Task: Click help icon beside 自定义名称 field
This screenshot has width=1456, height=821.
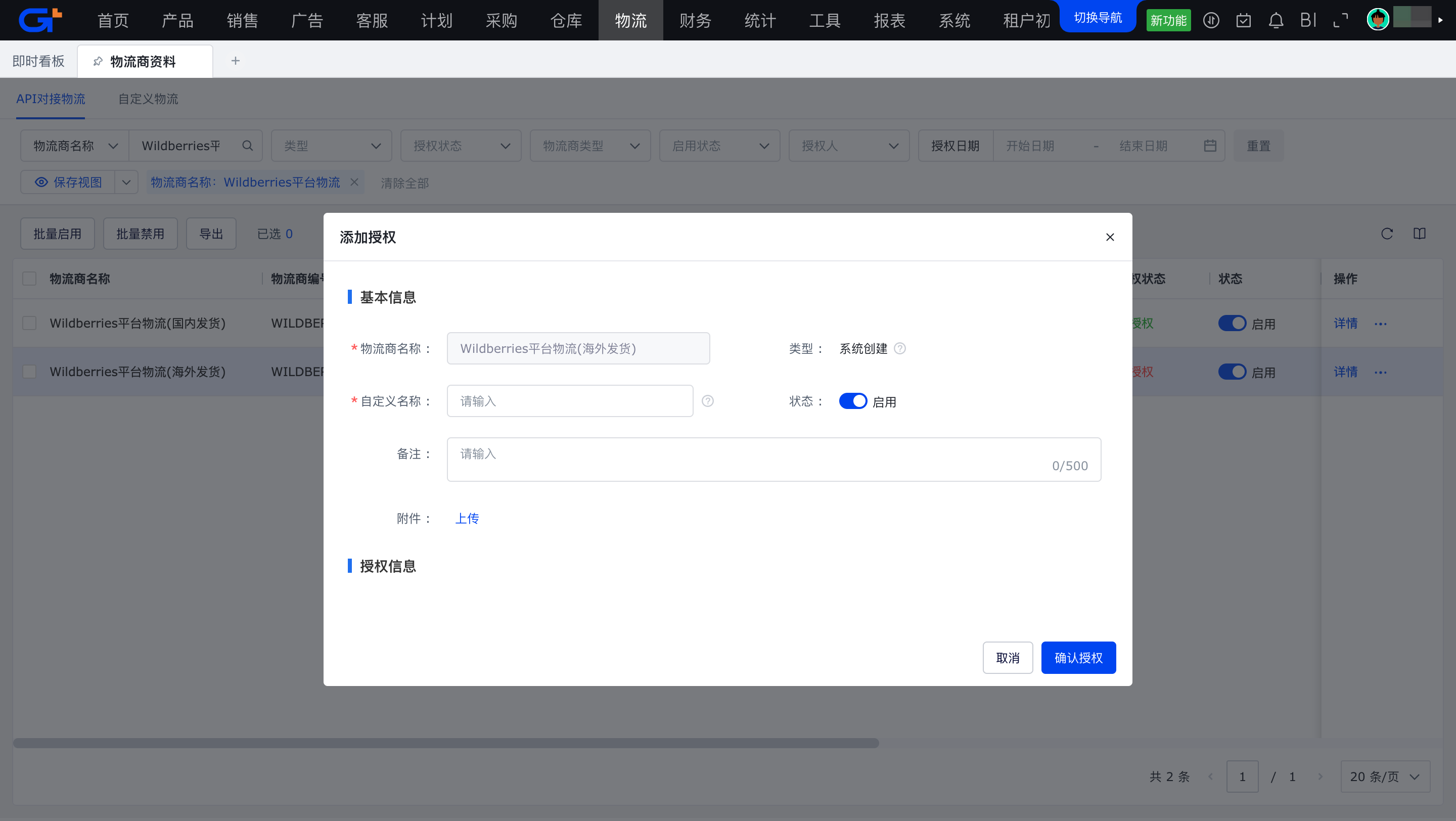Action: tap(707, 401)
